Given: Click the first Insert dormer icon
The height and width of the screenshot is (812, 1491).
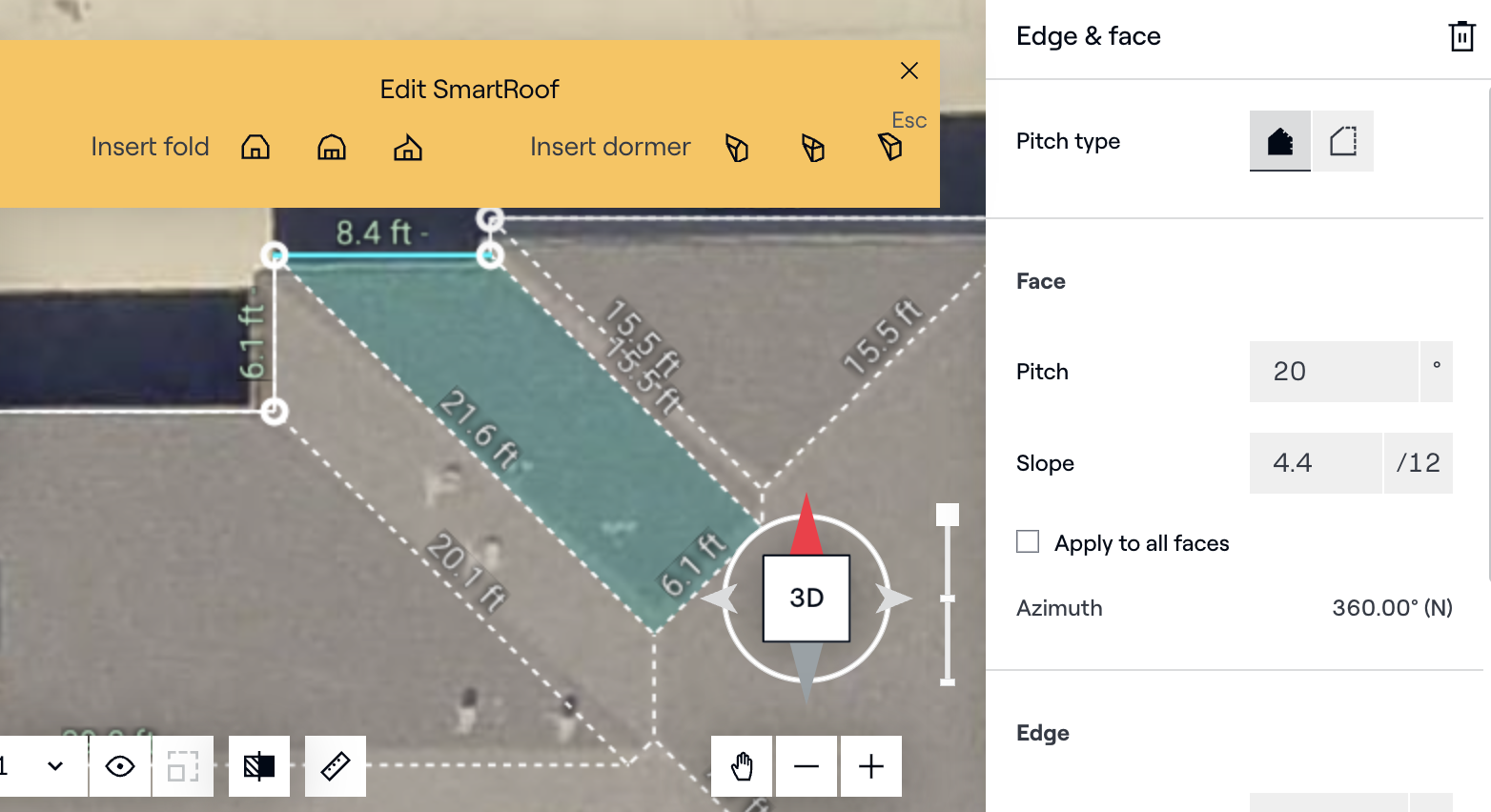Looking at the screenshot, I should [737, 148].
